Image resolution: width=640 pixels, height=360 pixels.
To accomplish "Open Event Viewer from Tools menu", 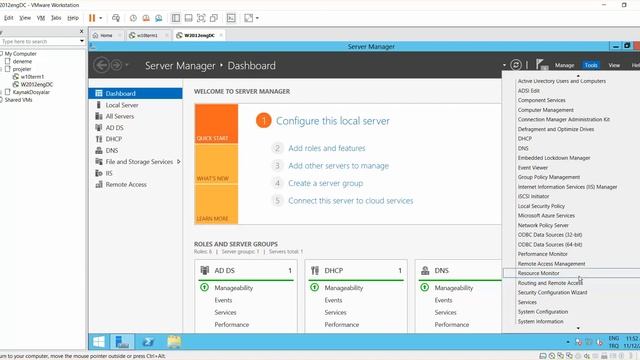I will click(533, 168).
